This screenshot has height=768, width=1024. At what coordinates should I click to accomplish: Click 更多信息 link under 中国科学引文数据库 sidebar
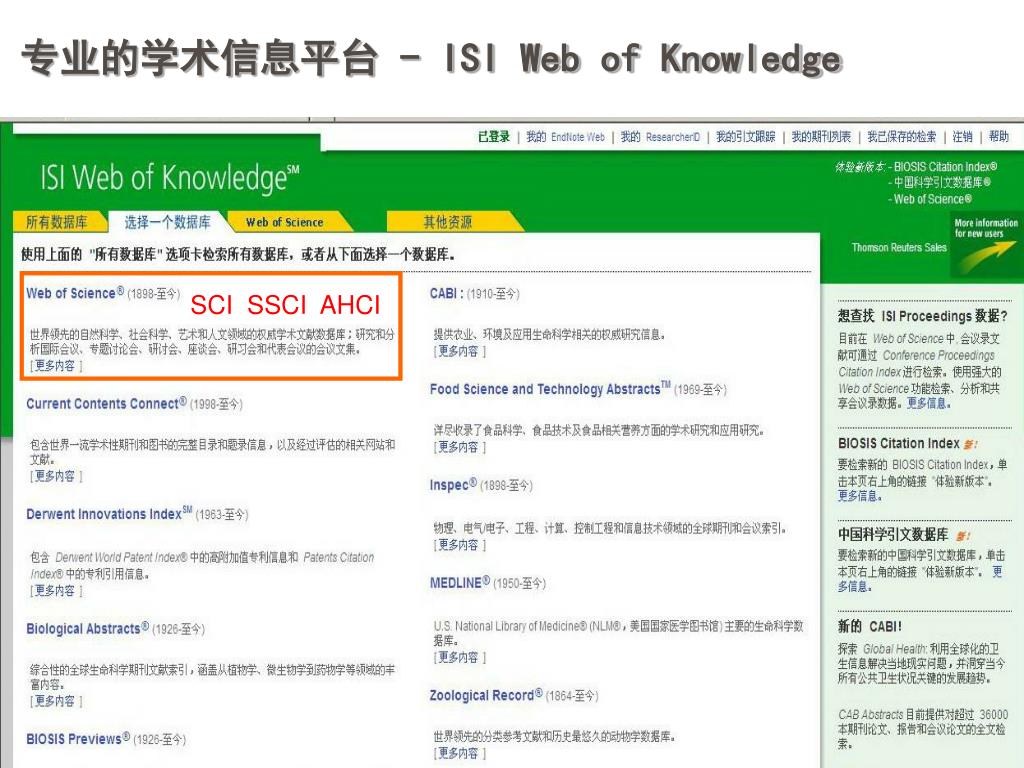pos(854,586)
